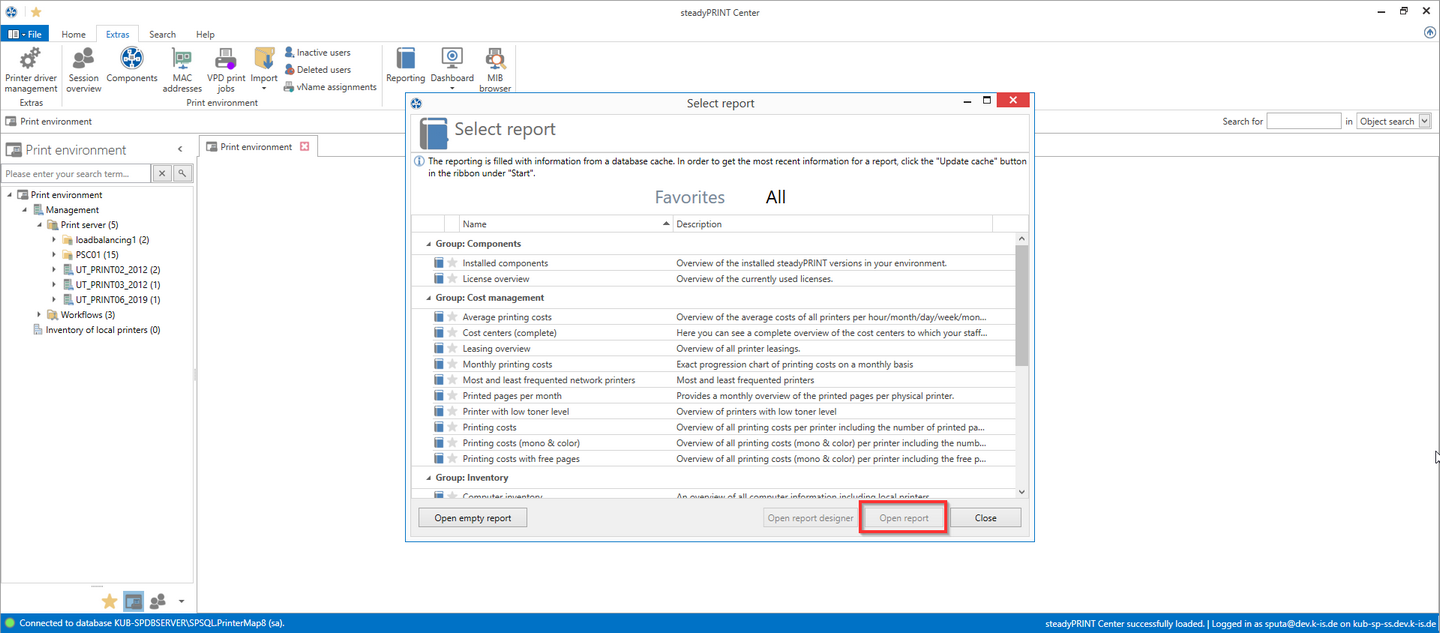Close the Print environment document tab
The width and height of the screenshot is (1440, 633).
305,147
